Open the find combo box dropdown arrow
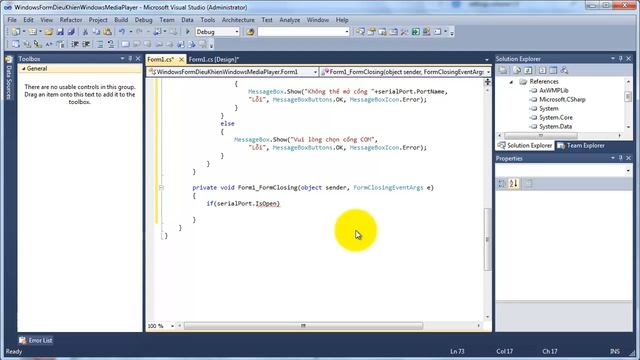Image resolution: width=640 pixels, height=360 pixels. click(347, 31)
